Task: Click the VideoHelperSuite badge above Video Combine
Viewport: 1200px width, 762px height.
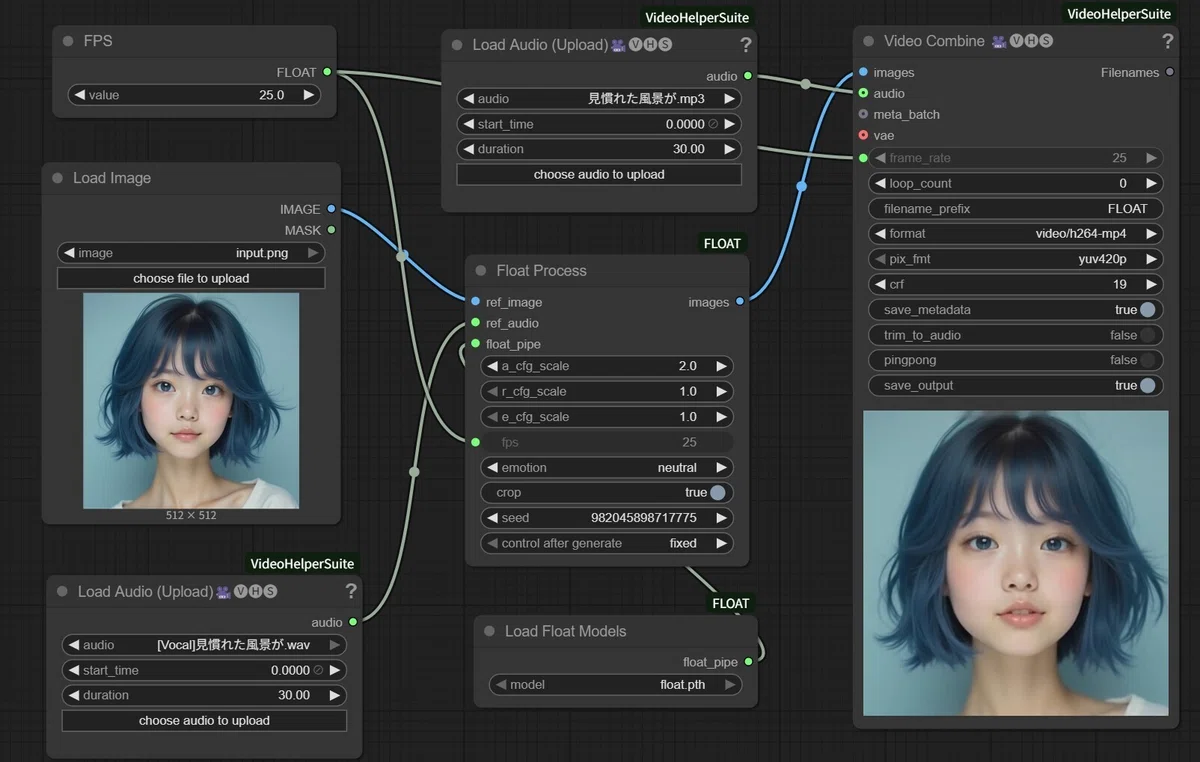Action: (1119, 14)
